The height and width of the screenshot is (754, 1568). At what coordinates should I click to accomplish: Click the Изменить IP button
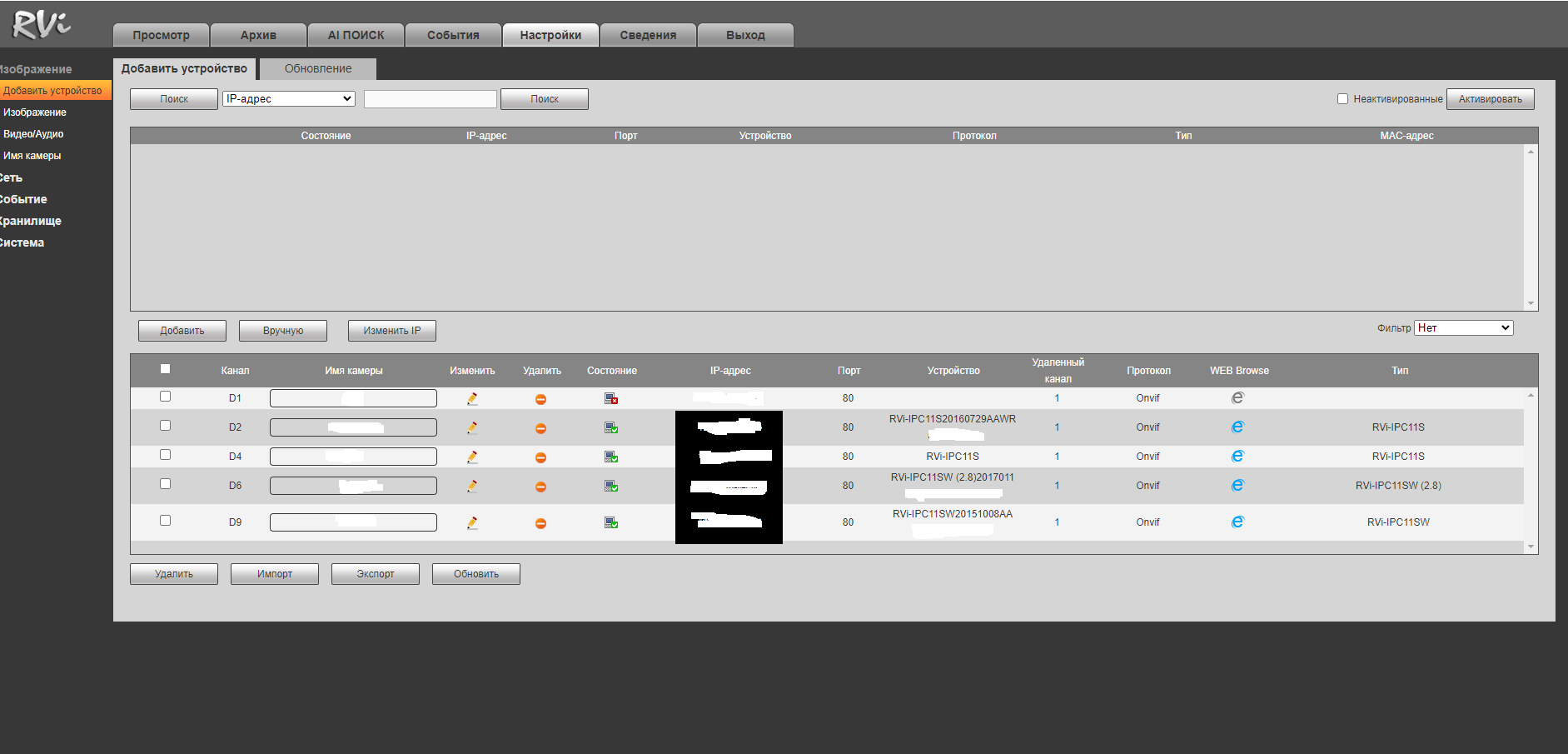[392, 331]
